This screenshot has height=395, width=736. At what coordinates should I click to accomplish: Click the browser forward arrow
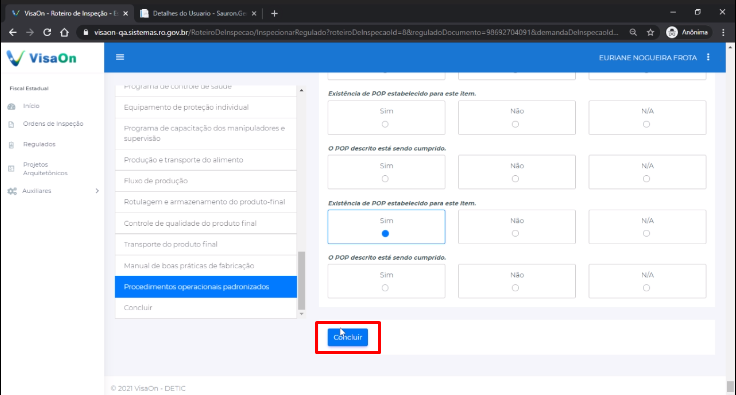[x=30, y=32]
